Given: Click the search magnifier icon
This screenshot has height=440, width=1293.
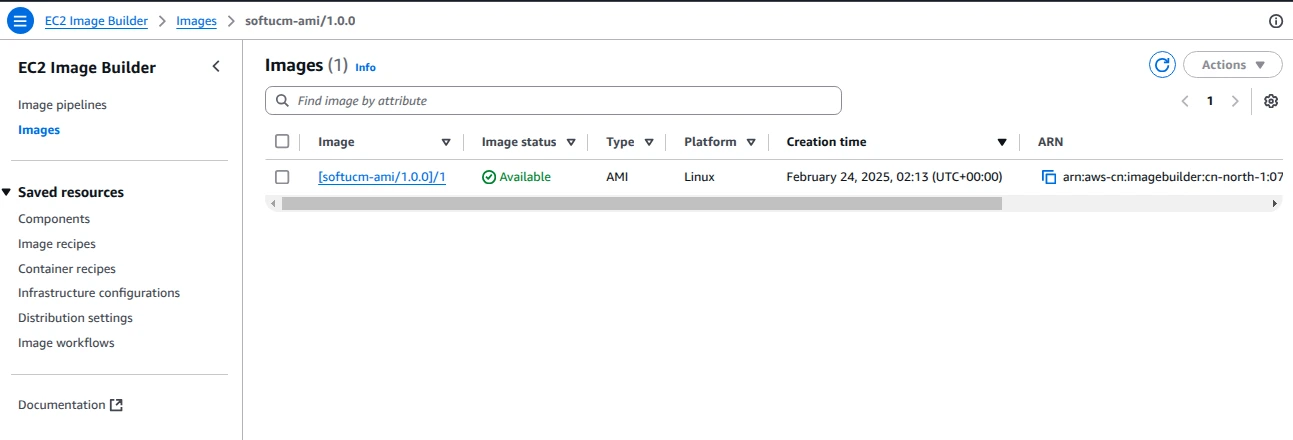Looking at the screenshot, I should click(282, 101).
